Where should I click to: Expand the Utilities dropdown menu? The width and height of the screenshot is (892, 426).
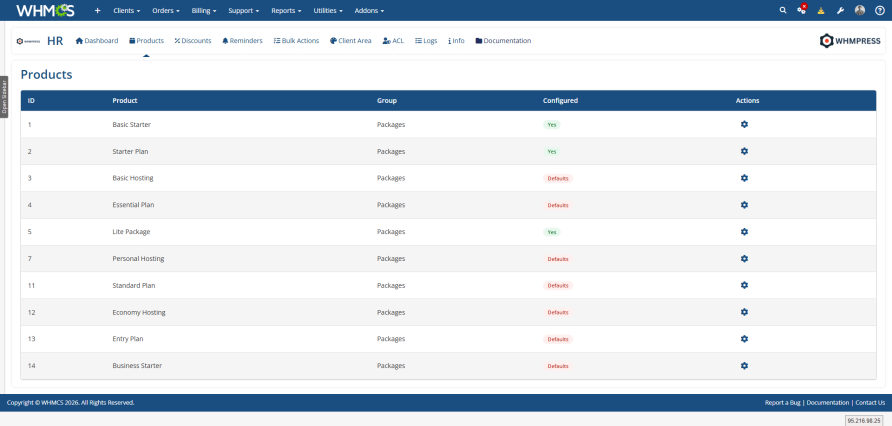pyautogui.click(x=328, y=10)
